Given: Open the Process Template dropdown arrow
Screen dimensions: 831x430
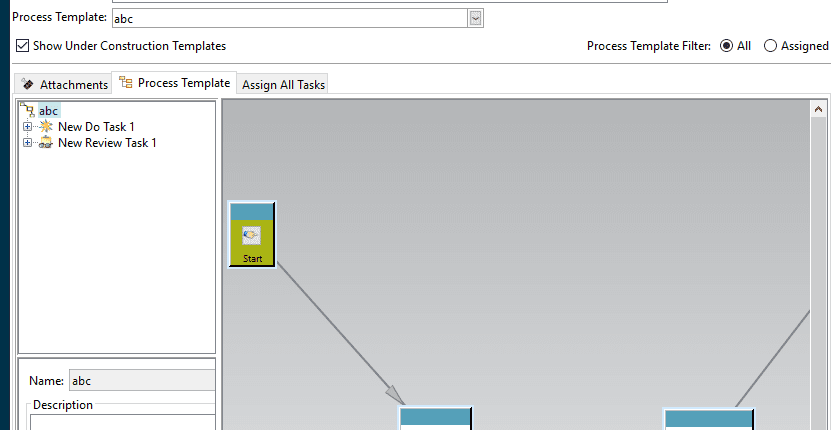Looking at the screenshot, I should point(475,19).
